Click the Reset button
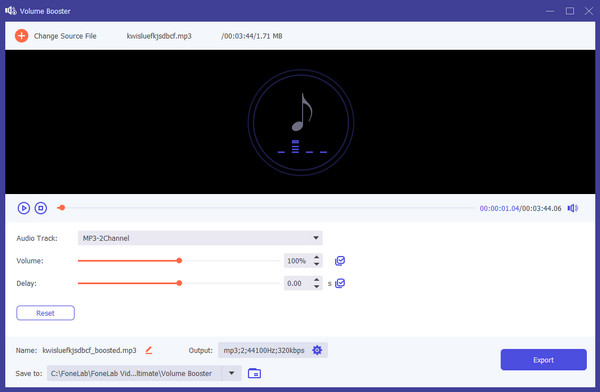 click(46, 313)
